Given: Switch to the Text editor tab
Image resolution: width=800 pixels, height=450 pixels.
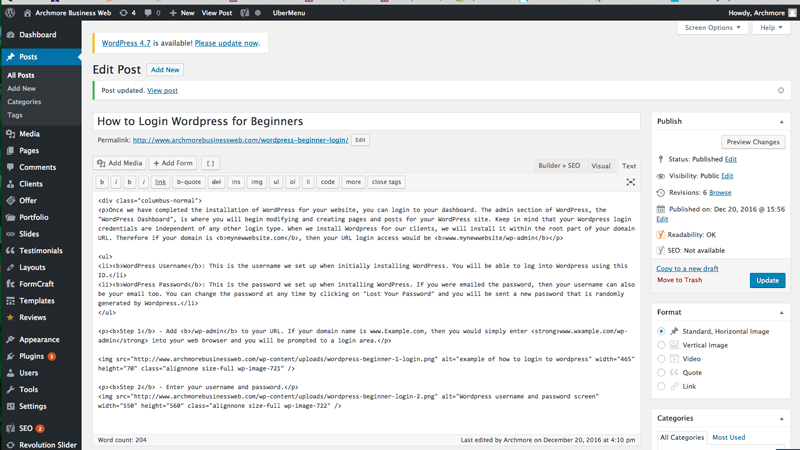Looking at the screenshot, I should coord(629,166).
